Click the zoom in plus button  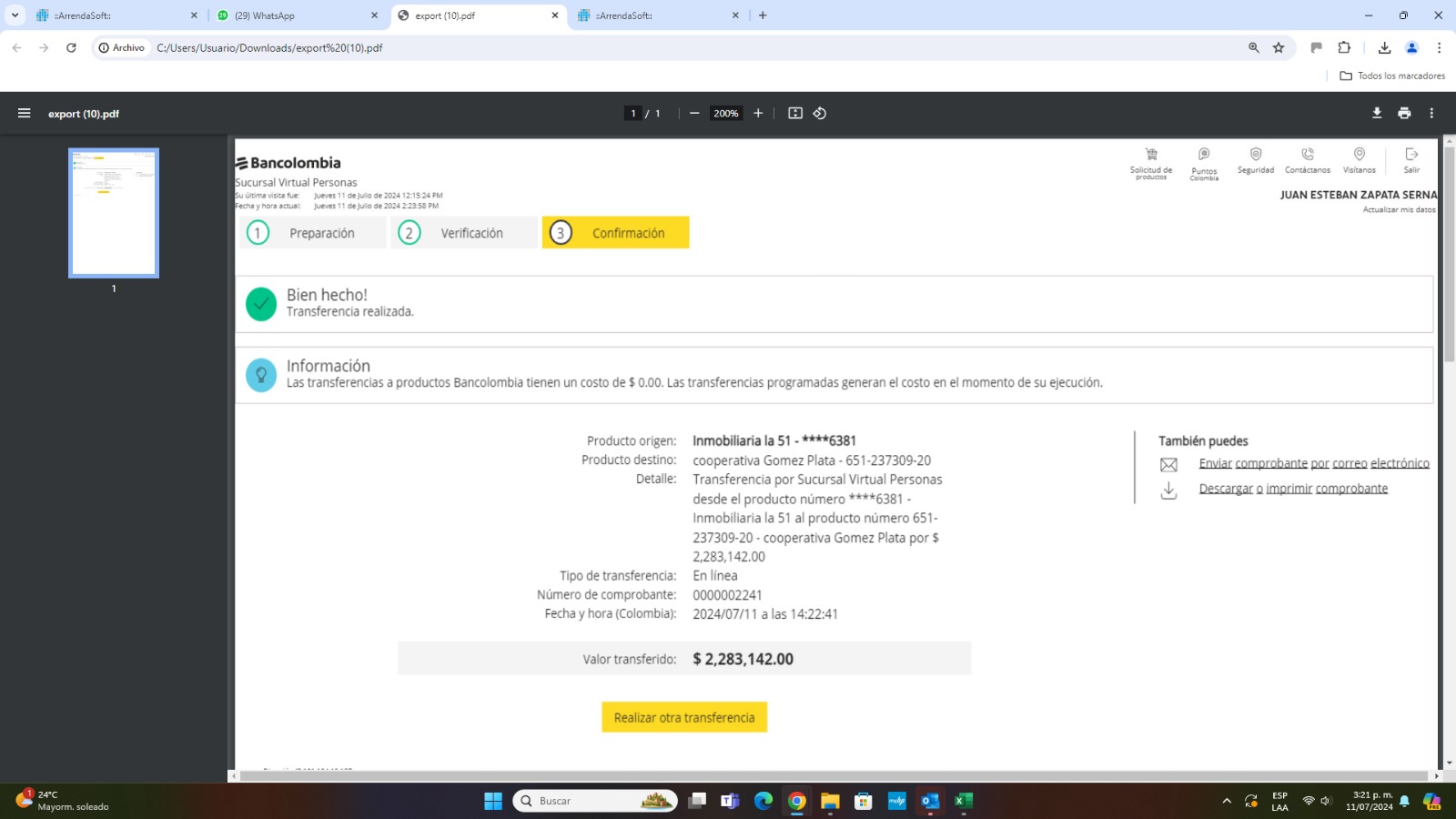click(758, 114)
